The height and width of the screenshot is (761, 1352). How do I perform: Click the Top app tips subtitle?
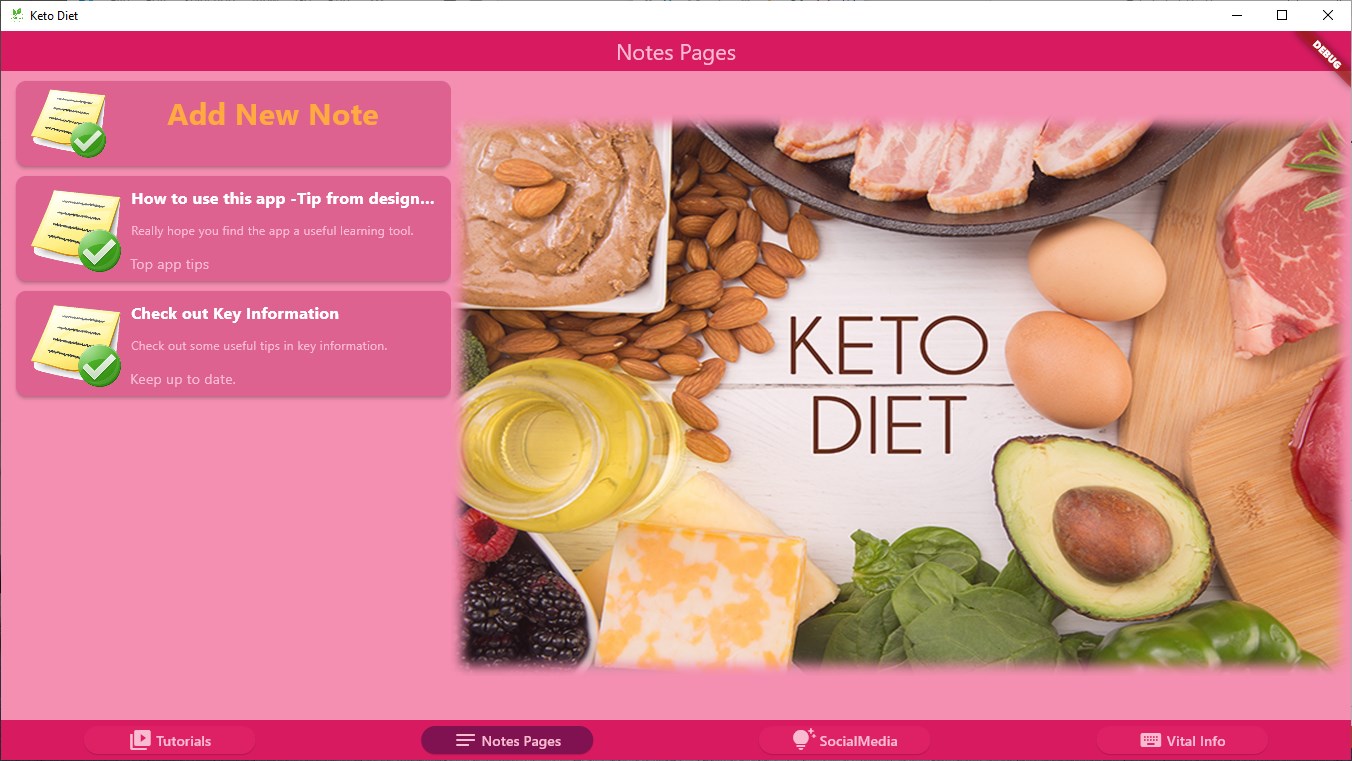pyautogui.click(x=170, y=265)
